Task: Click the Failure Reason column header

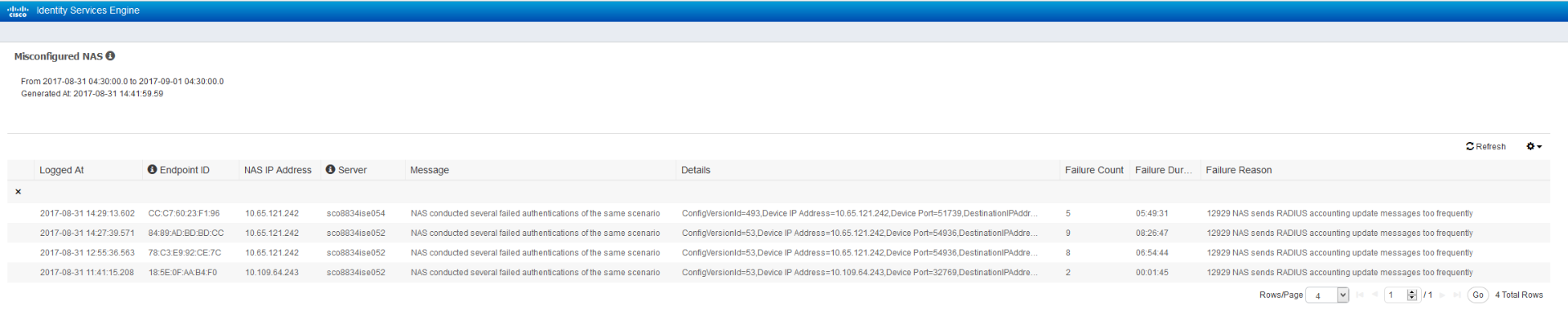Action: pyautogui.click(x=1238, y=170)
